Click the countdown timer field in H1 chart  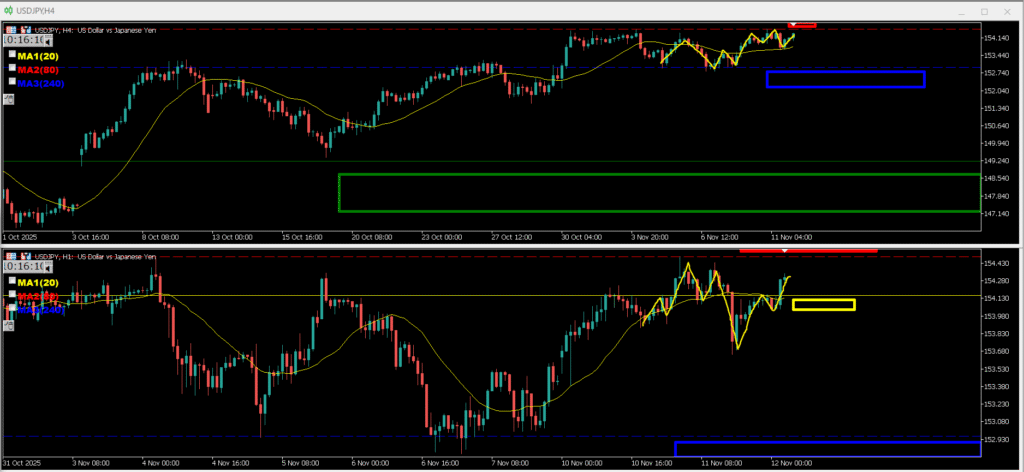point(22,267)
